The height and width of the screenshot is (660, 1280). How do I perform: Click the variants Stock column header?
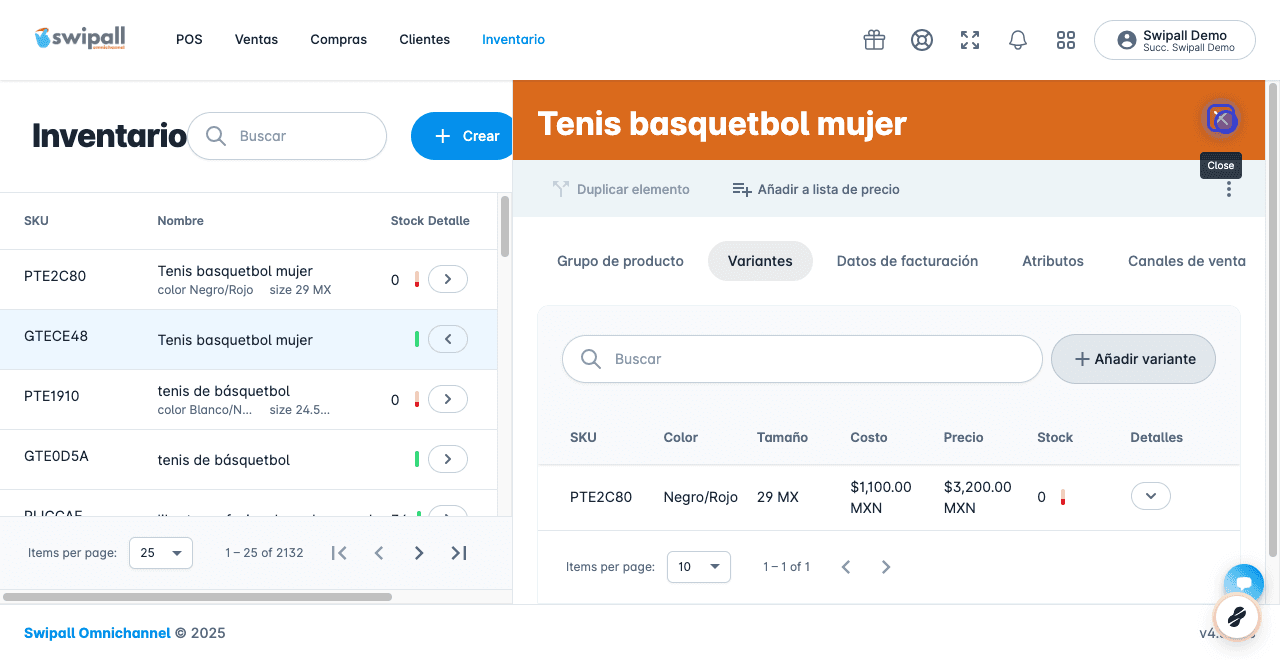[x=1055, y=438]
